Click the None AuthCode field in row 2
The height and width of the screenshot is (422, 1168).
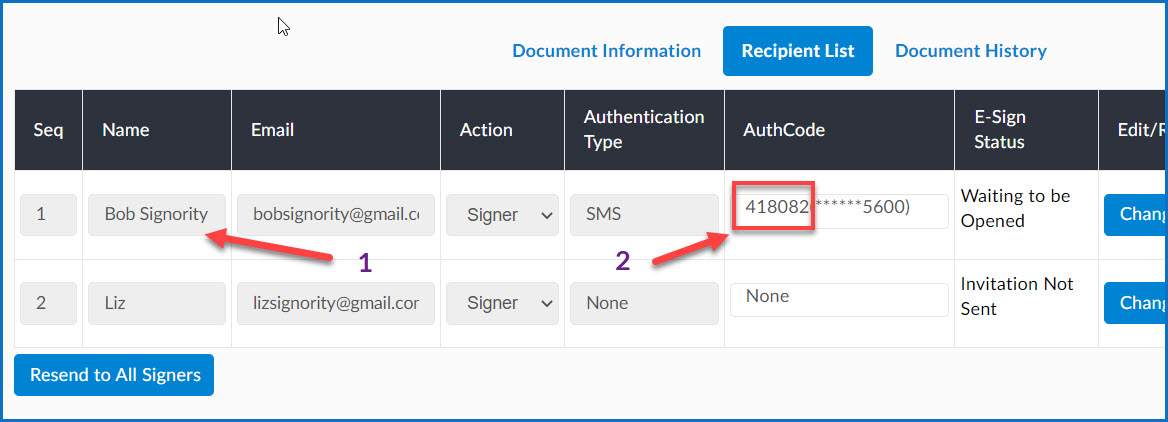(x=839, y=299)
